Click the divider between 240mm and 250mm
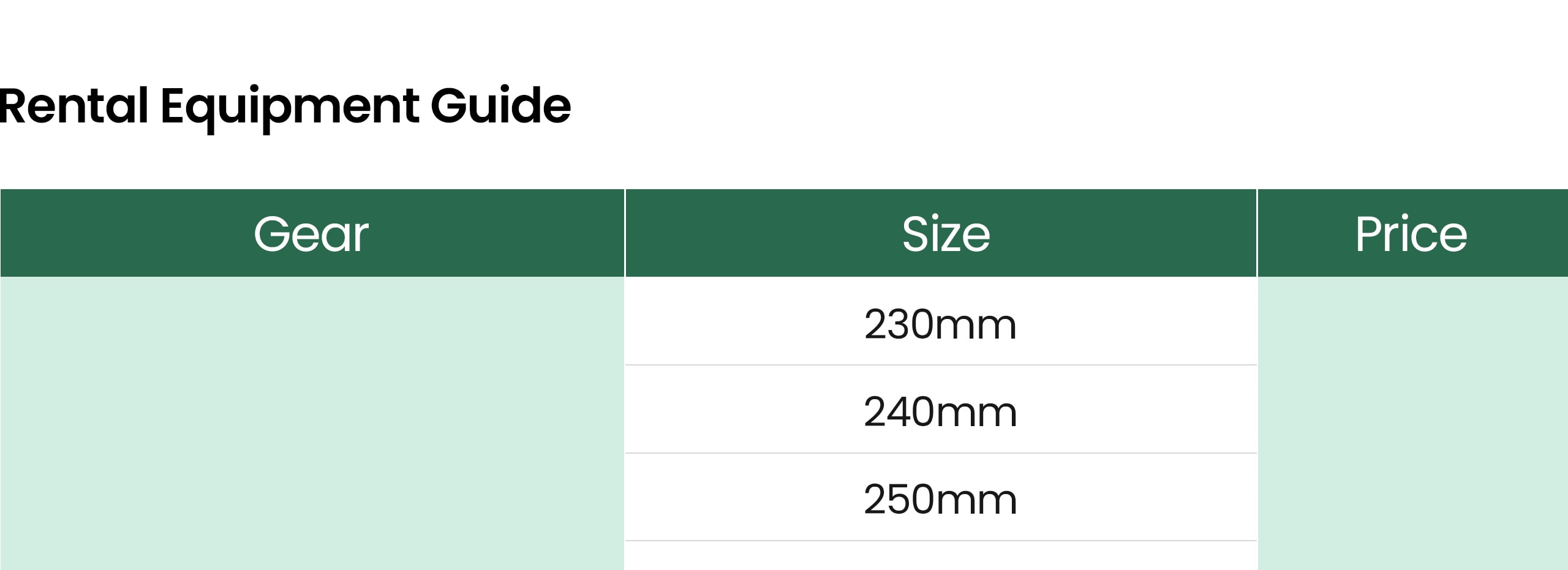Viewport: 1568px width, 570px height. pyautogui.click(x=941, y=453)
